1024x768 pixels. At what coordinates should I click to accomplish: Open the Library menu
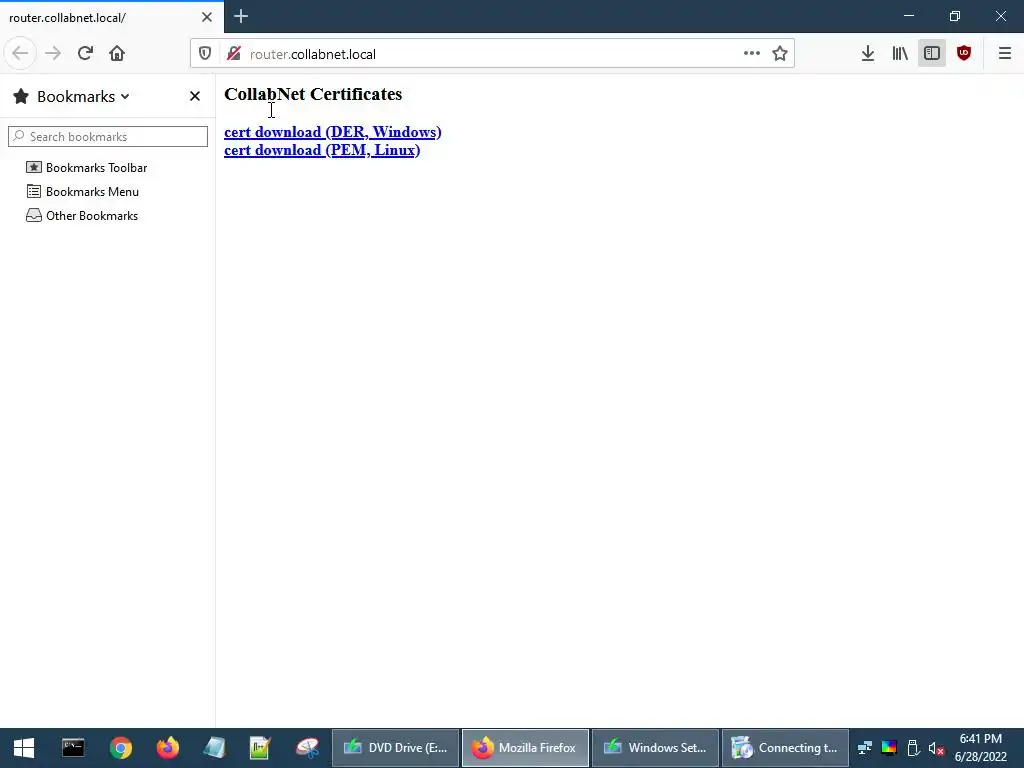pos(900,54)
